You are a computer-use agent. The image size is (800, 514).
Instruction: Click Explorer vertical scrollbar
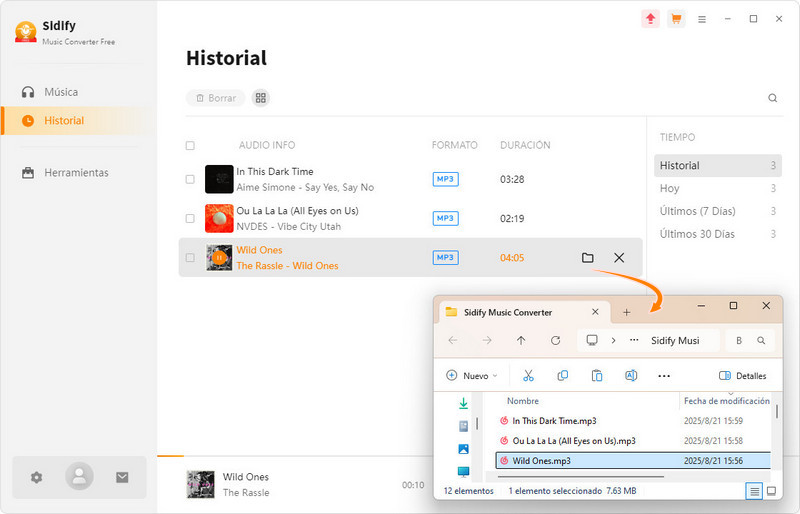(x=777, y=411)
